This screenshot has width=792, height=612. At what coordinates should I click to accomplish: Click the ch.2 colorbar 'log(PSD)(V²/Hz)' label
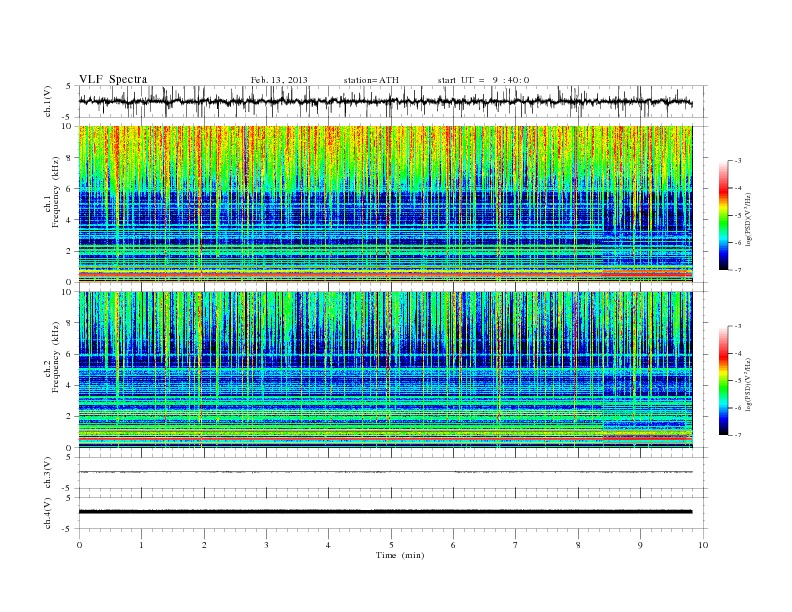pos(749,384)
